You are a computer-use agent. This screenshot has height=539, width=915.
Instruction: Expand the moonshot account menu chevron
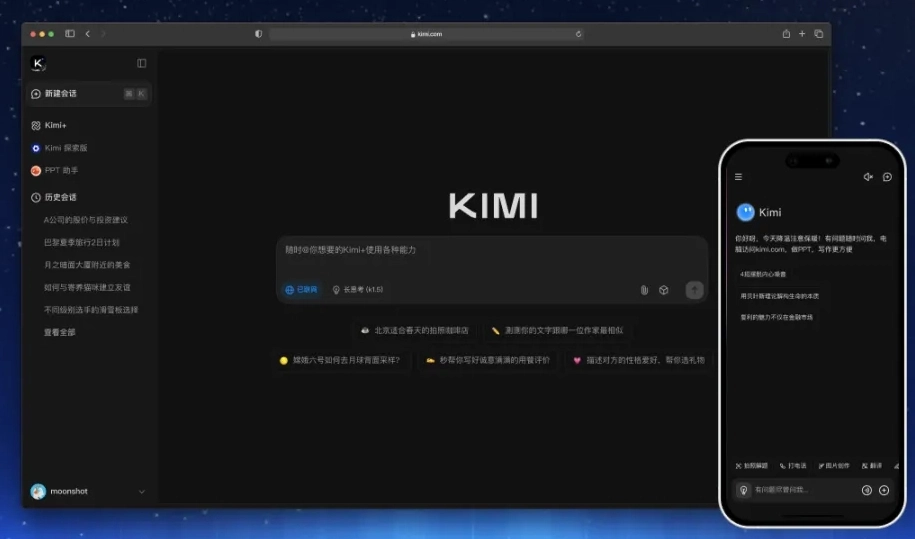tap(142, 492)
